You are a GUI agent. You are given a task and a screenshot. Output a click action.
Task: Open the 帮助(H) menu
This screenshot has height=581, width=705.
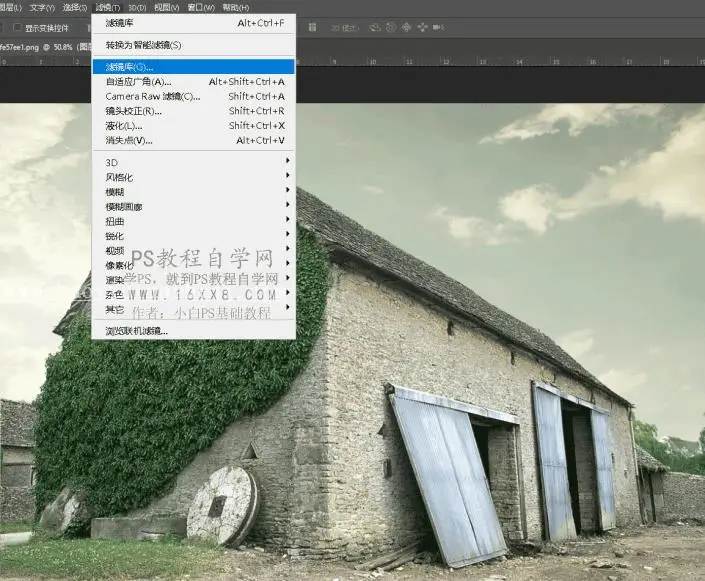pyautogui.click(x=236, y=7)
